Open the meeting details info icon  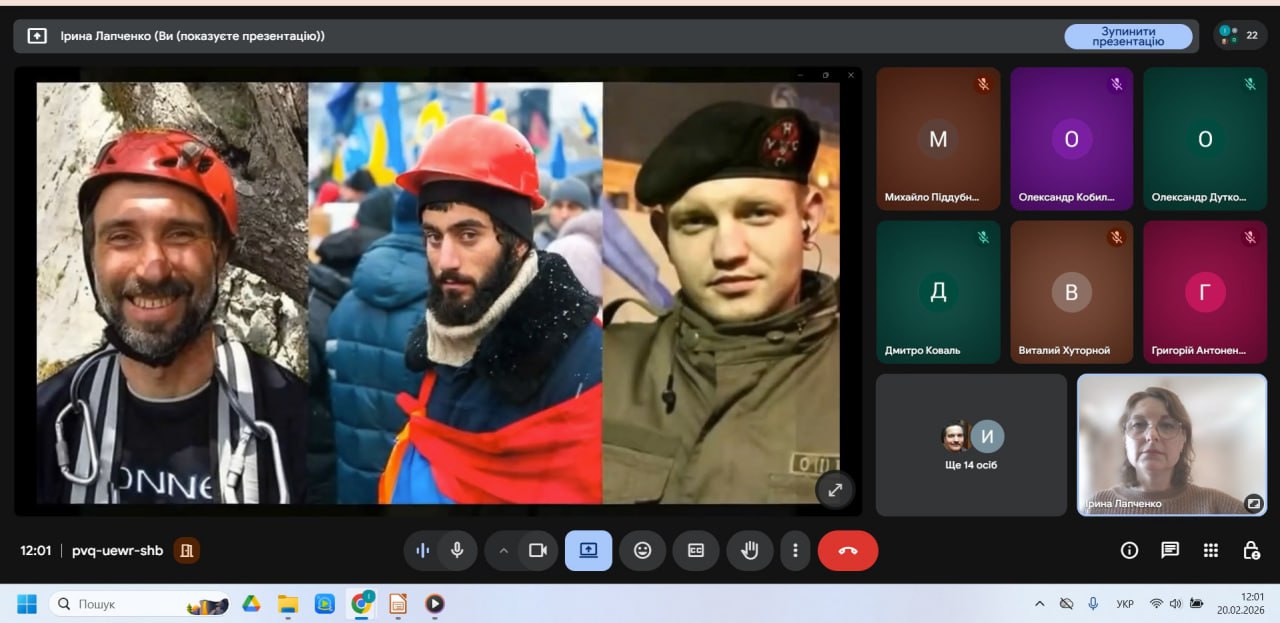click(x=1129, y=550)
